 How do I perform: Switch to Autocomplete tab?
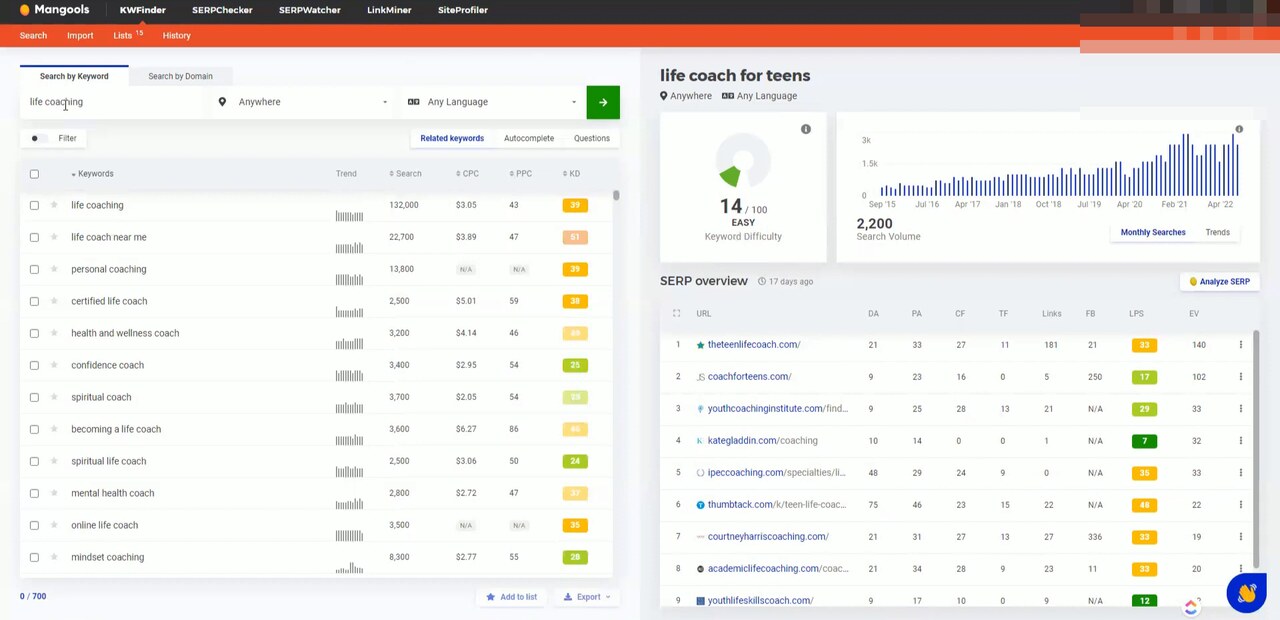(529, 138)
